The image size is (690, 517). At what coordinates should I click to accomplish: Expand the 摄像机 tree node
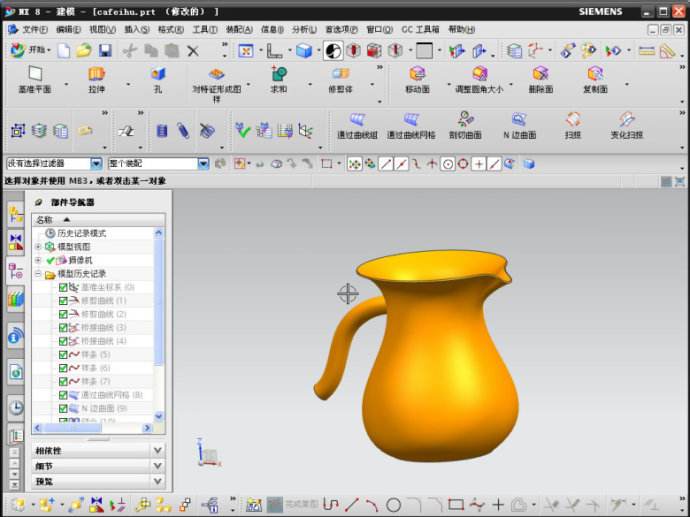[38, 260]
